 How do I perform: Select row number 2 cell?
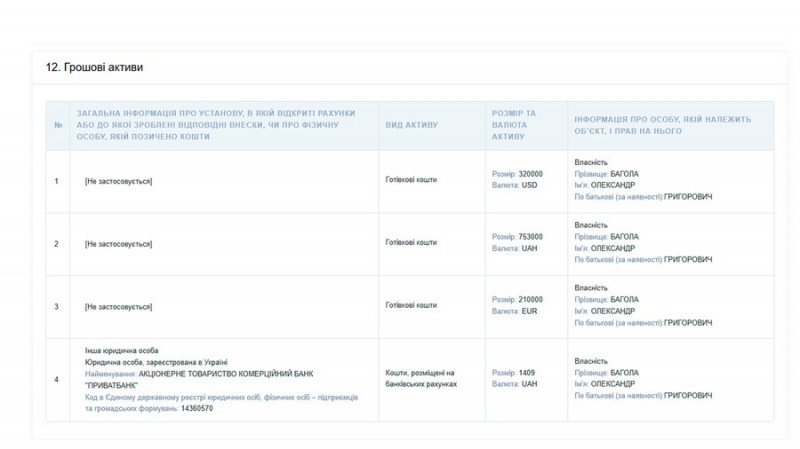[57, 244]
